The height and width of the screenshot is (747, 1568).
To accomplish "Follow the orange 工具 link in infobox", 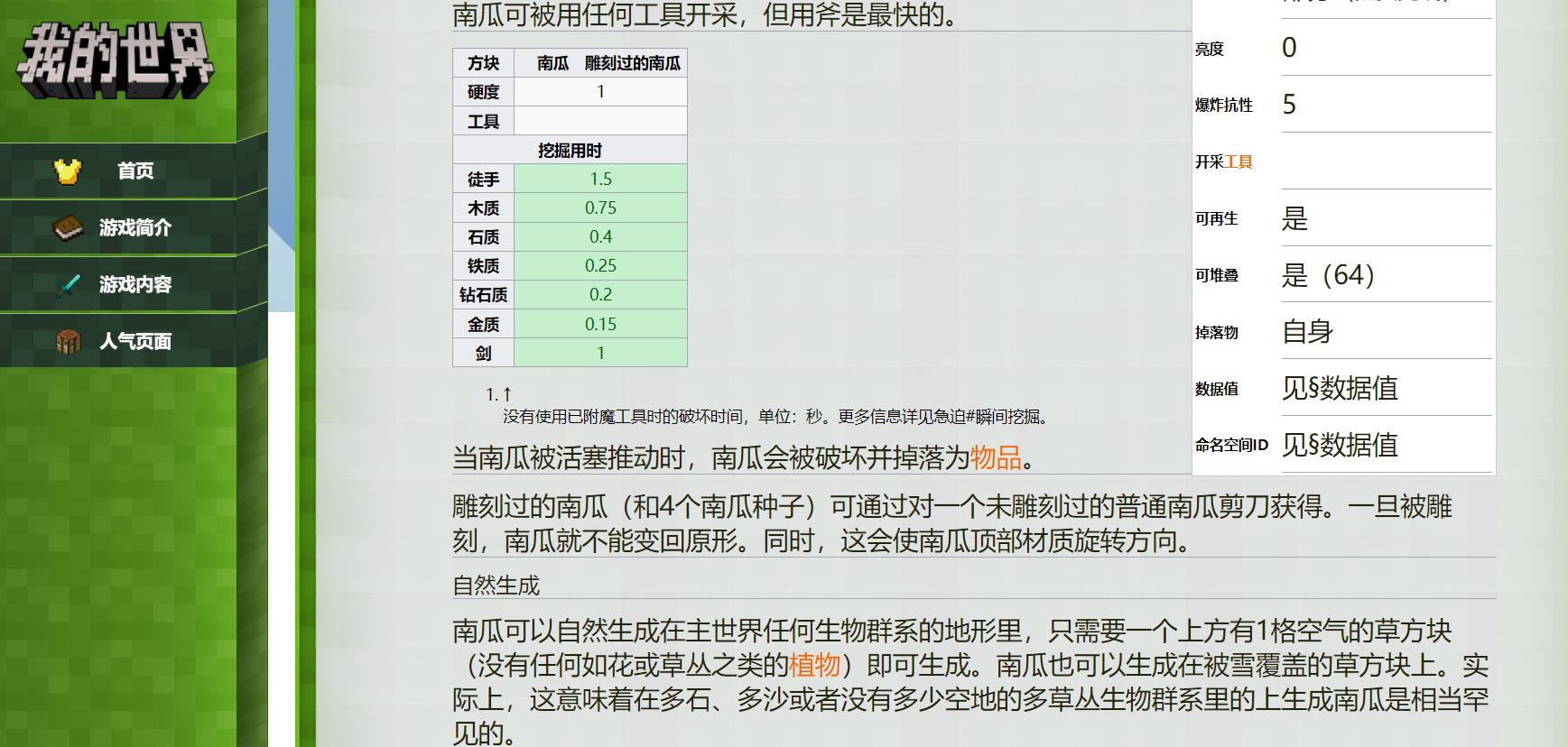I will 1239,161.
